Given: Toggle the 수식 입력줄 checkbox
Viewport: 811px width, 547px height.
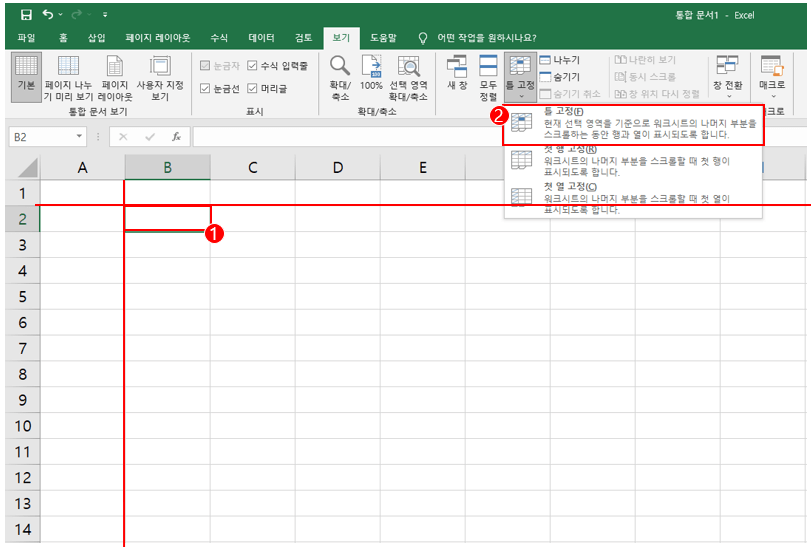Looking at the screenshot, I should click(x=252, y=65).
